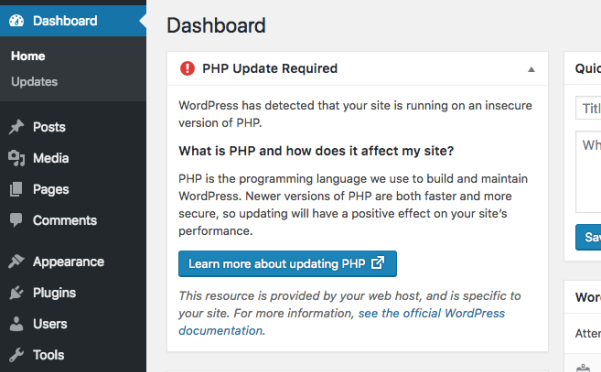Click the 'What is PHP and how' heading
The height and width of the screenshot is (372, 601).
click(316, 151)
